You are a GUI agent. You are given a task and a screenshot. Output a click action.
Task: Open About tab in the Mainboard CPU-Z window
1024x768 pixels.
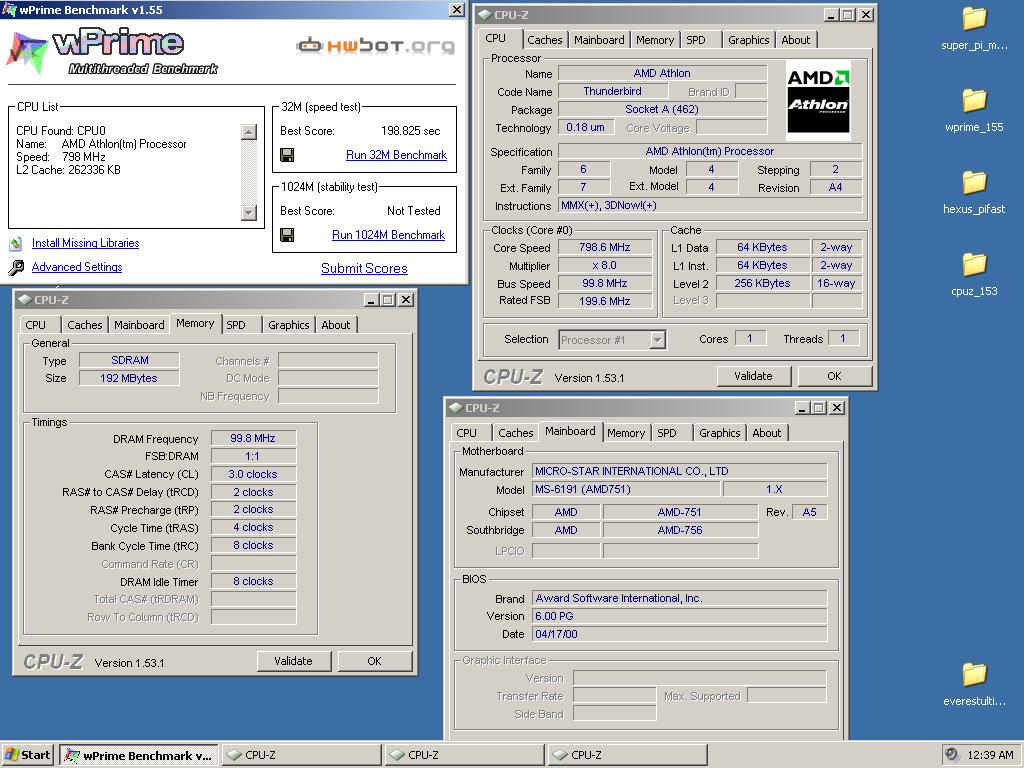(767, 432)
